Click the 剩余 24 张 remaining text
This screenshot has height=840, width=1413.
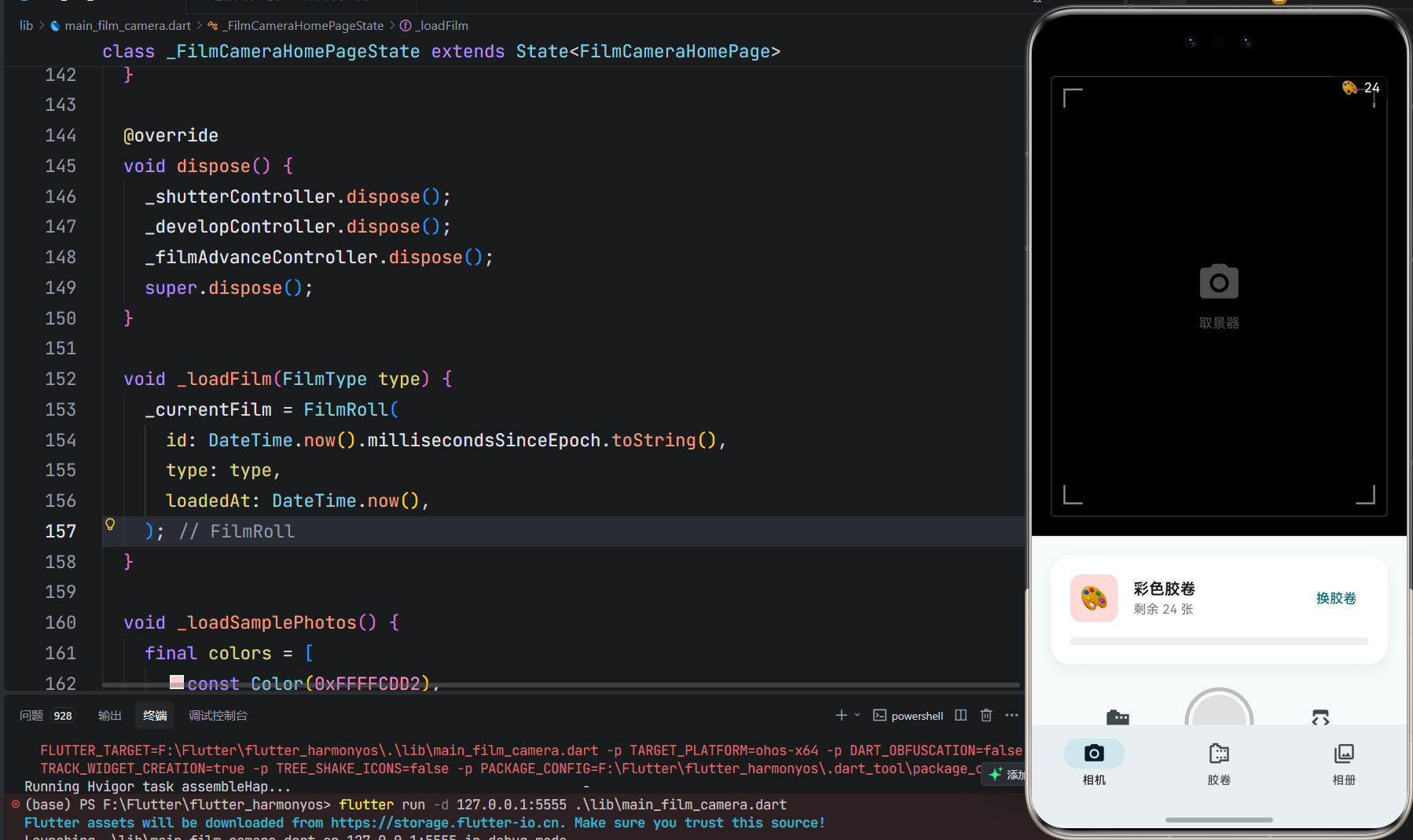[1163, 609]
